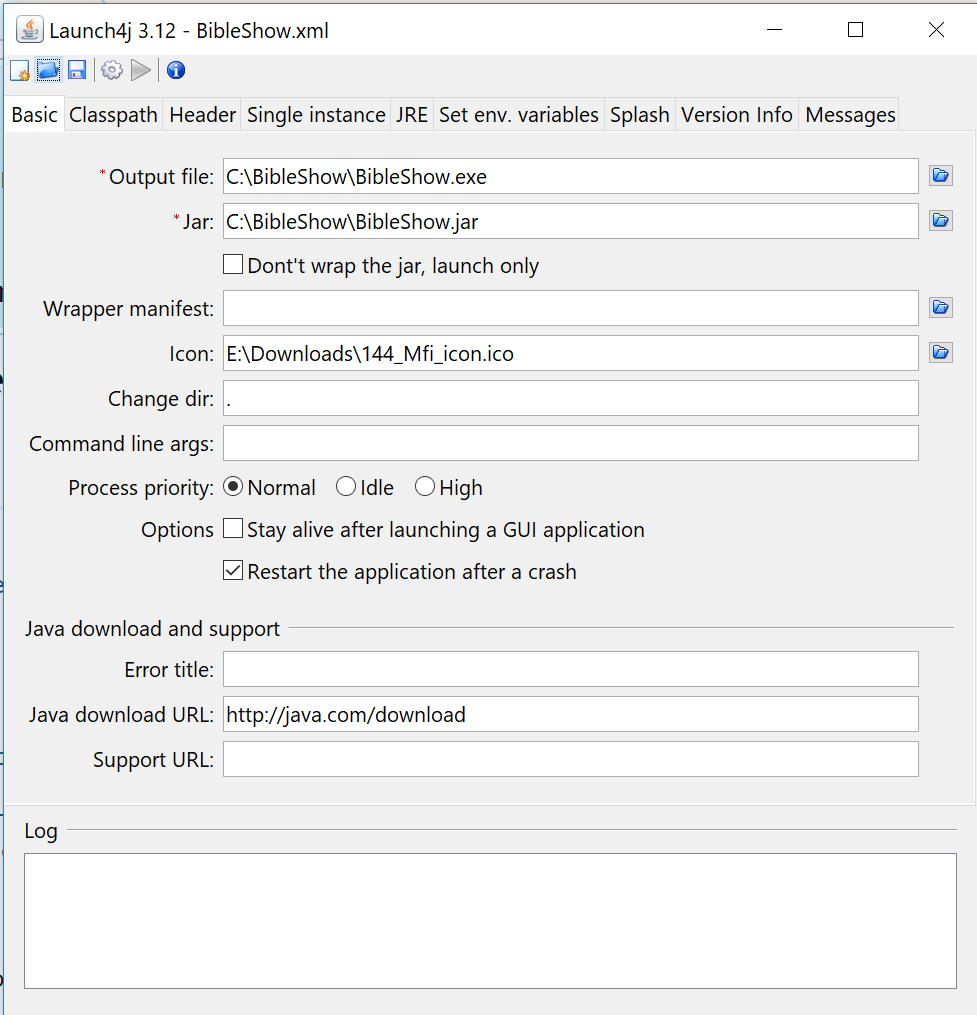Browse for the Output file

point(940,176)
